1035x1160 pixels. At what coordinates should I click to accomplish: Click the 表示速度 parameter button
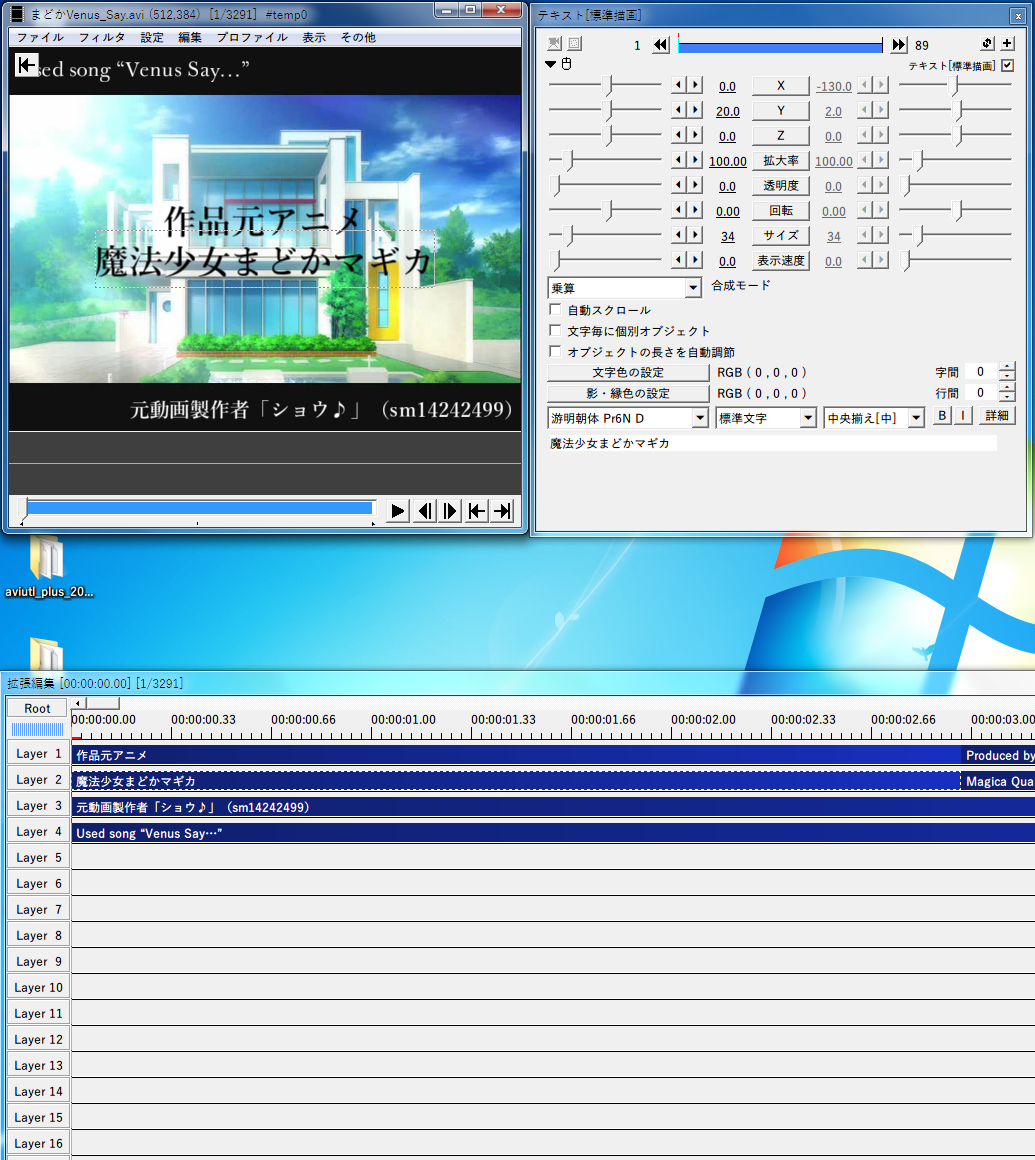point(781,260)
